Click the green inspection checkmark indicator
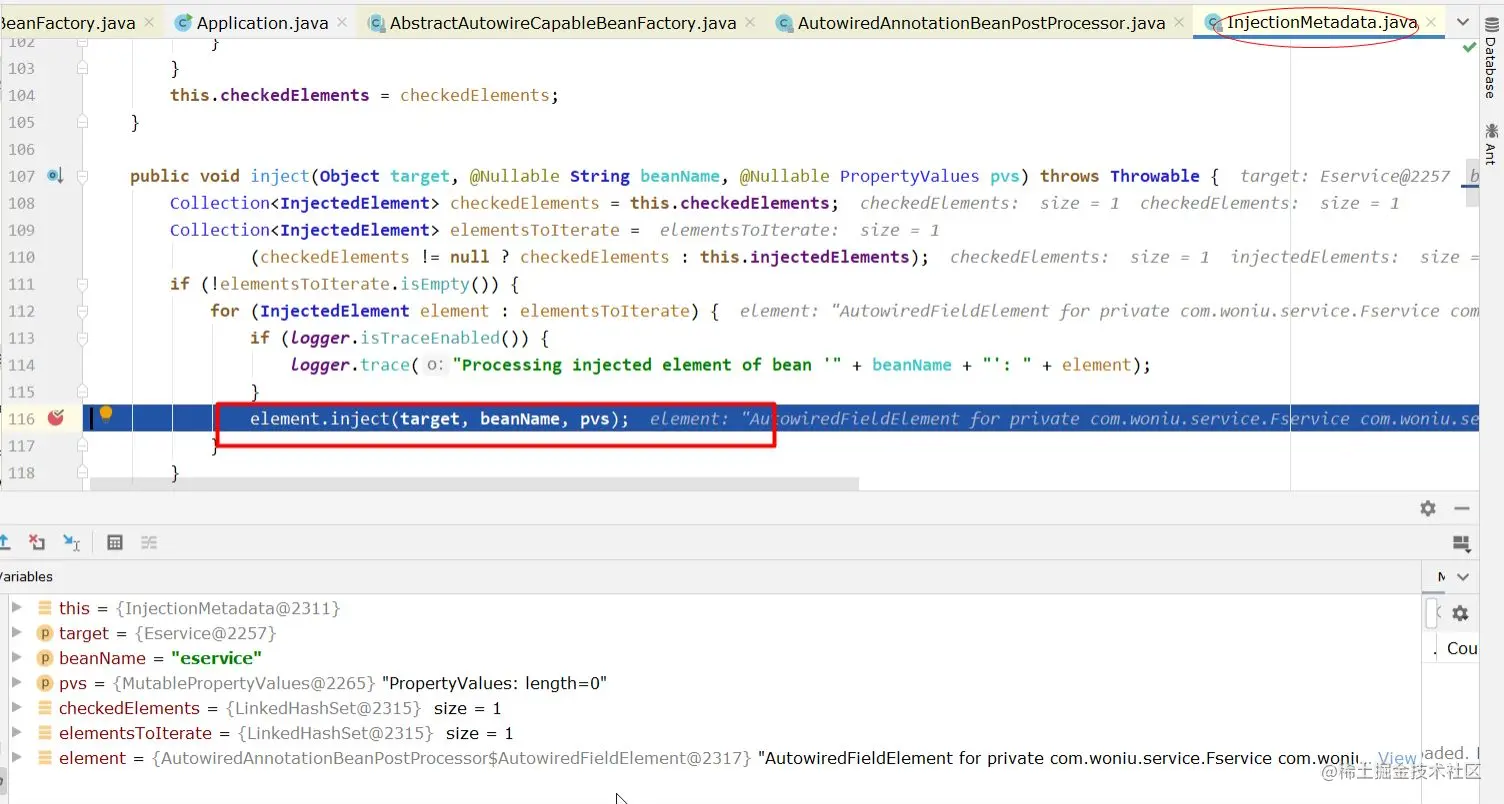 [1469, 47]
